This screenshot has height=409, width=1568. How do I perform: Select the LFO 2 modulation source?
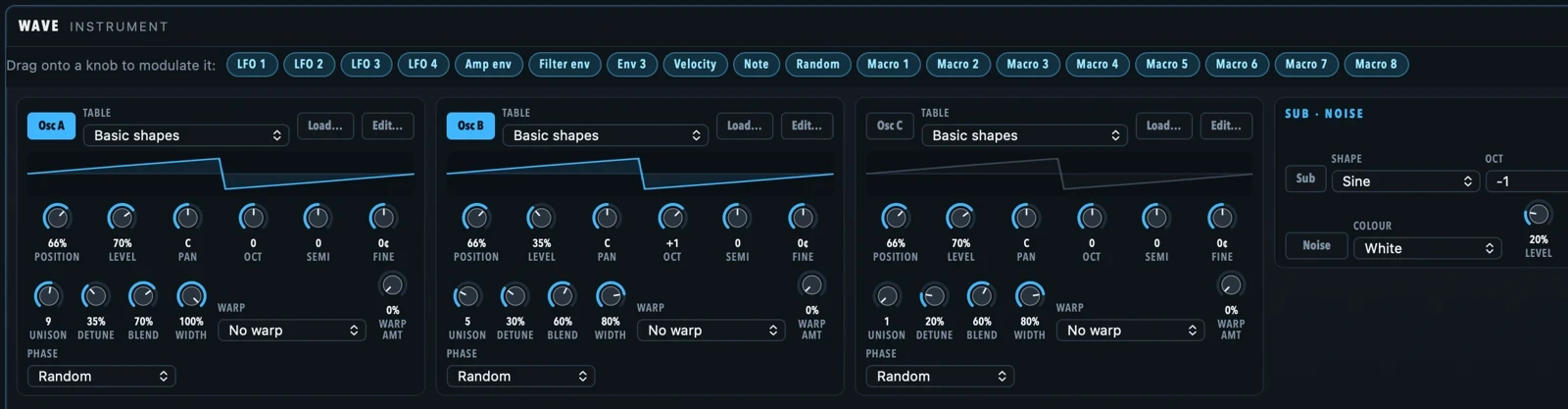[308, 64]
